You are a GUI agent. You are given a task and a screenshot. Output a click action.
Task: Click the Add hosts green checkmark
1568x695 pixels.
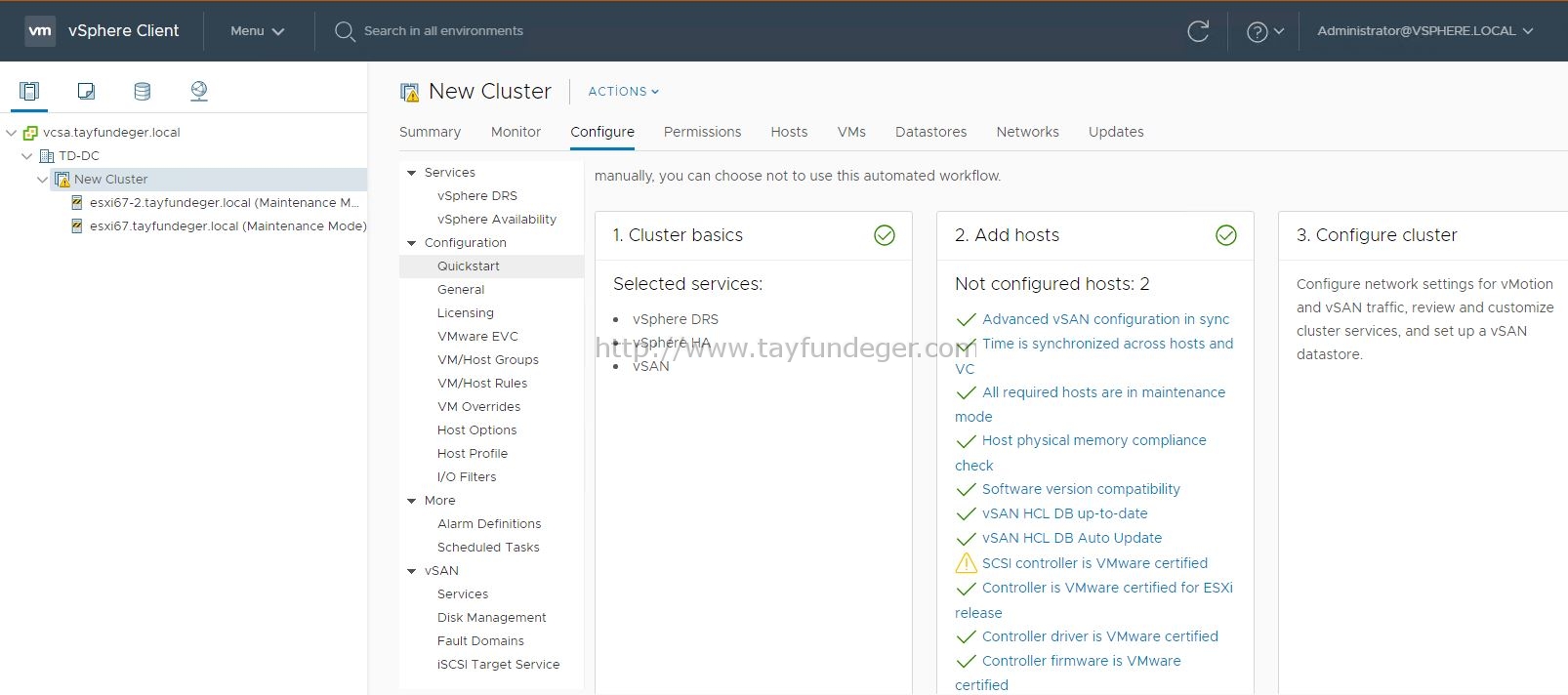click(x=1226, y=235)
